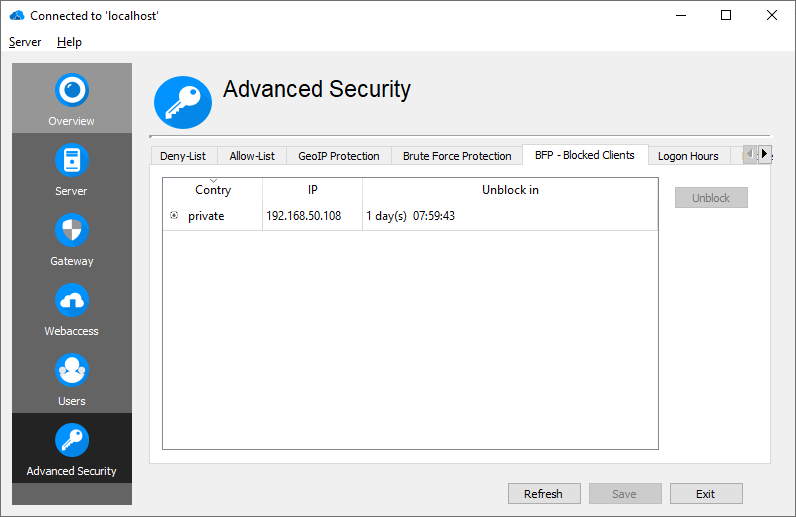The image size is (796, 517).
Task: Click the remaining time 1 day(s) 07:59:43
Action: (411, 216)
